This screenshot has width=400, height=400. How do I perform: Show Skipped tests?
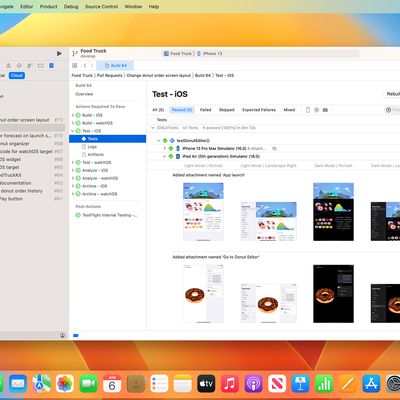pos(227,110)
